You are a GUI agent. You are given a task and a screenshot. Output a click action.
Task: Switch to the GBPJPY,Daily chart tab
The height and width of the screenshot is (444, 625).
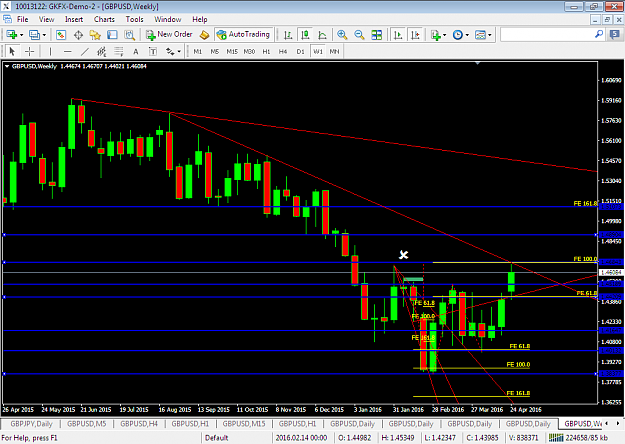coord(31,424)
